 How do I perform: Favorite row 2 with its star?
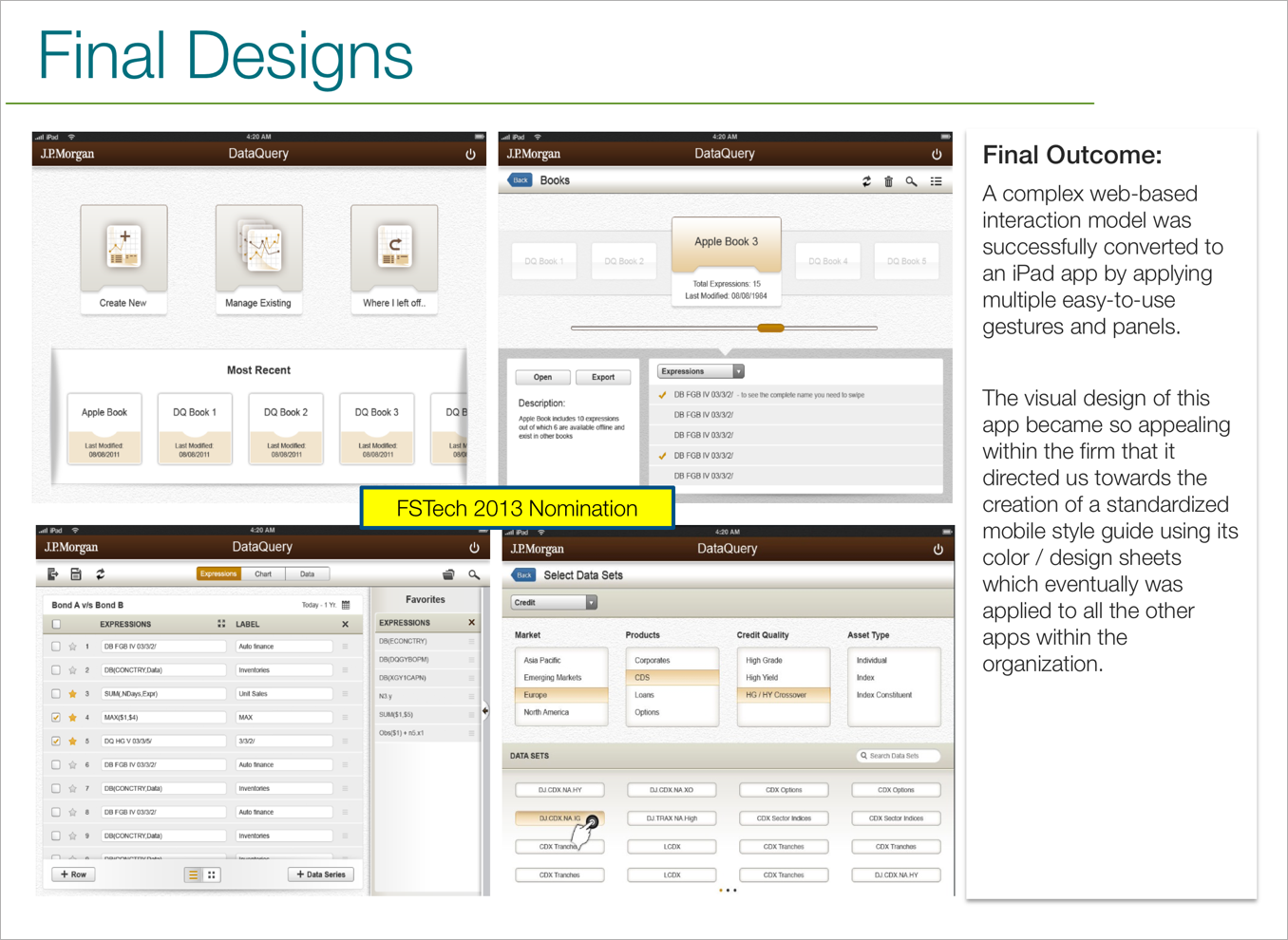tap(72, 670)
